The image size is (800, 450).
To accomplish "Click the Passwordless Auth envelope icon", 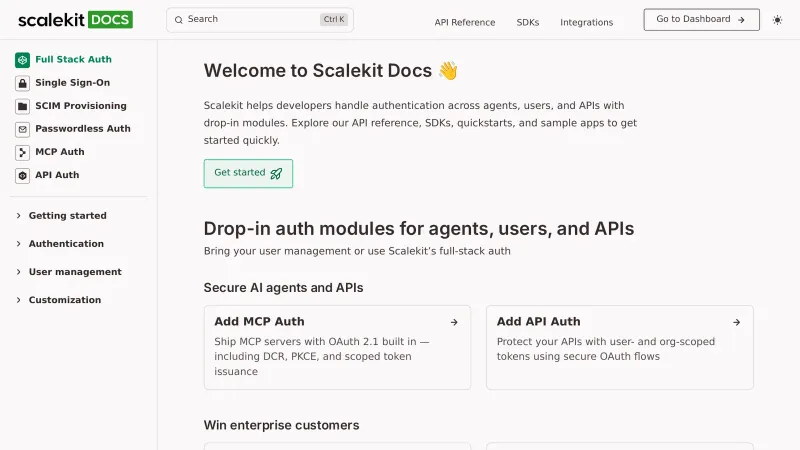I will (x=22, y=129).
